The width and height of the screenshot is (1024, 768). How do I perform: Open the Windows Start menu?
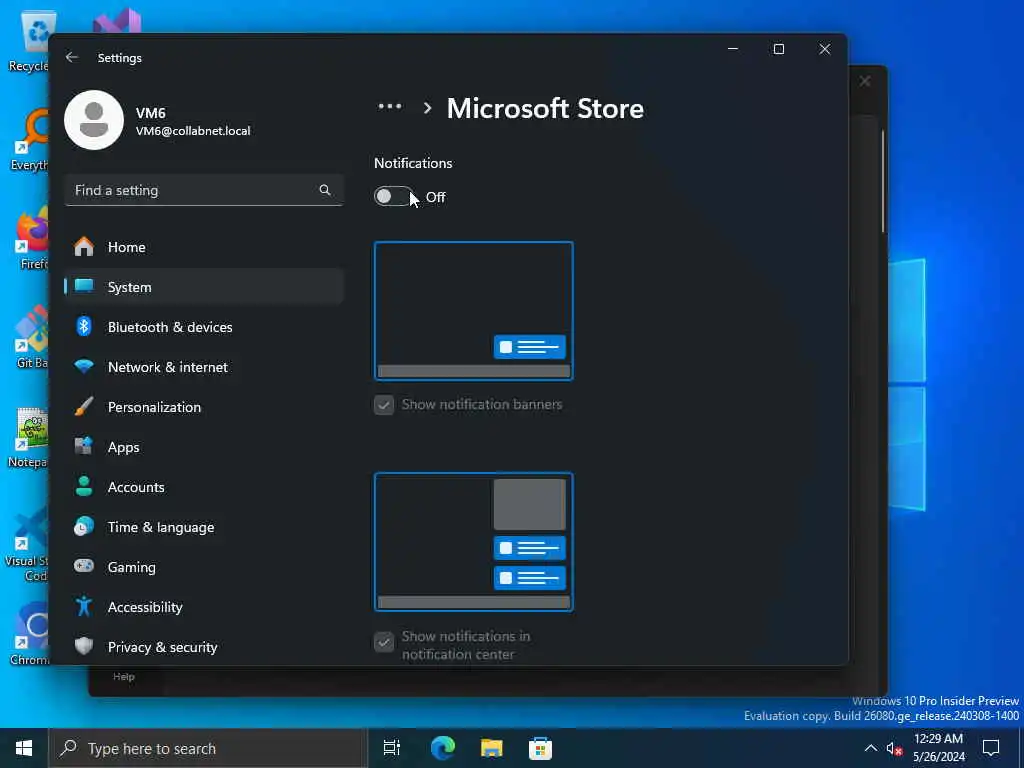(x=24, y=748)
